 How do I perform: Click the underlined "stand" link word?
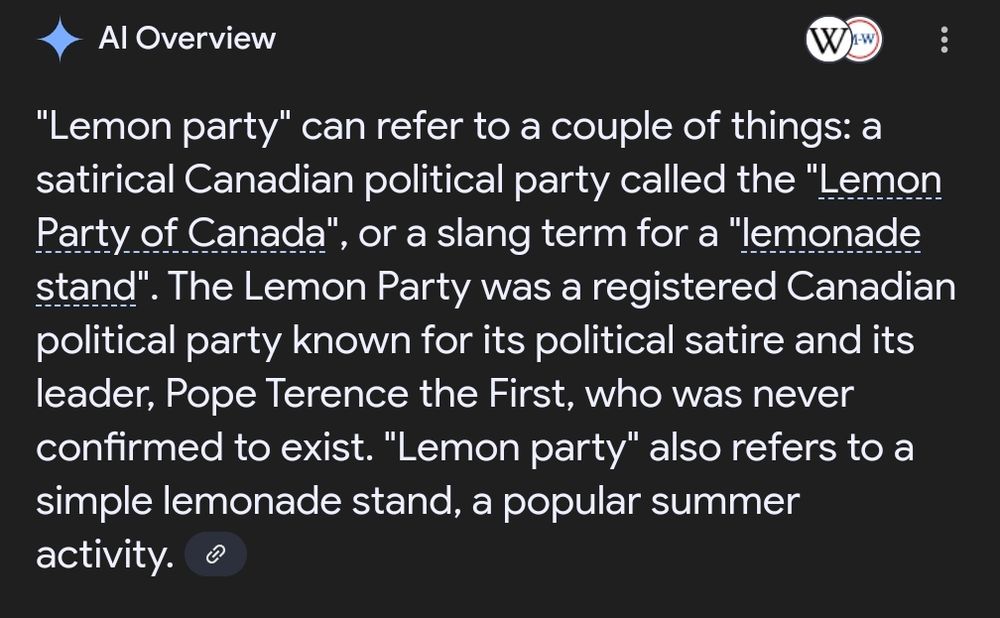[86, 287]
